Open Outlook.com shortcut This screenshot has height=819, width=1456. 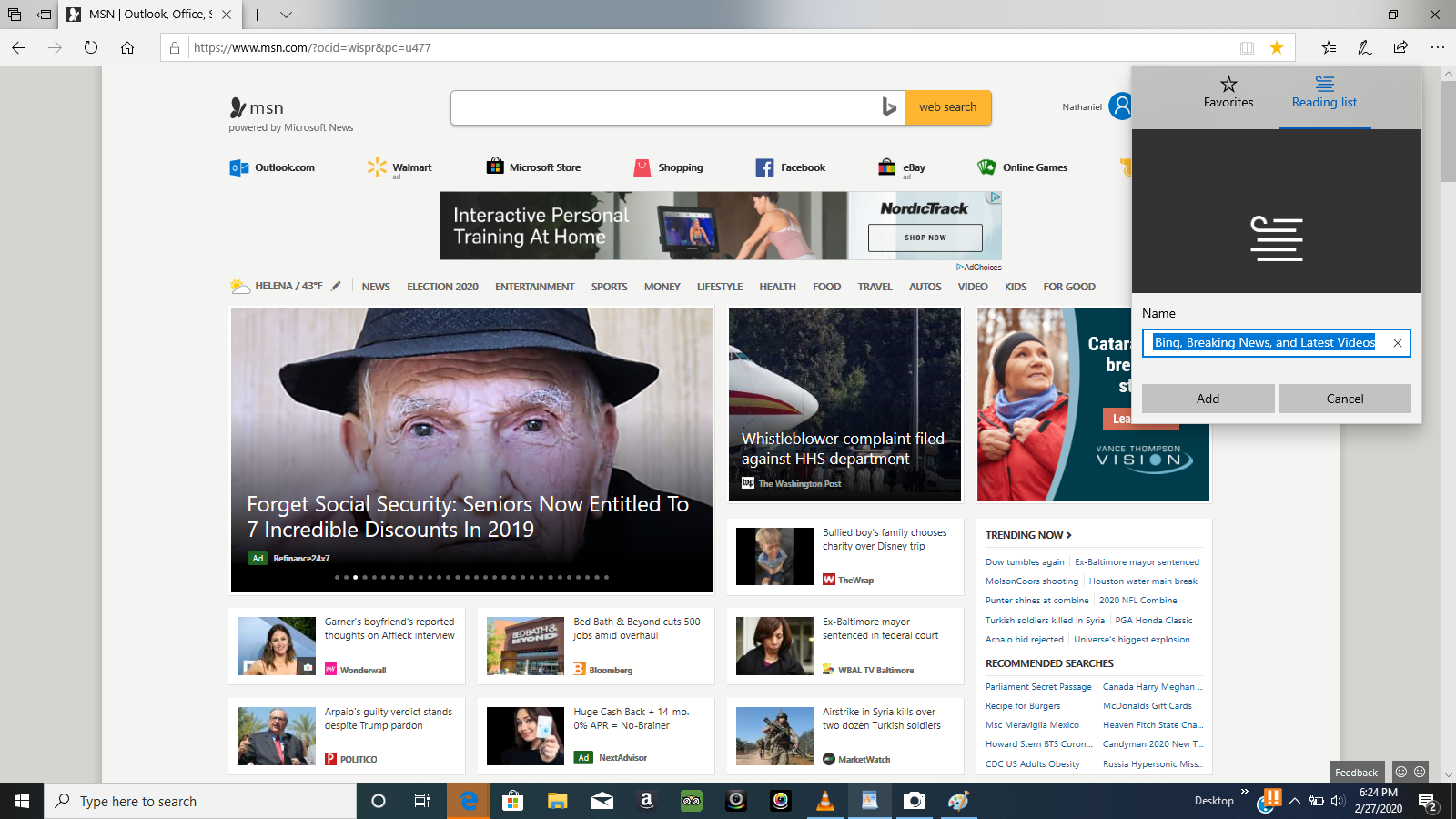tap(273, 167)
